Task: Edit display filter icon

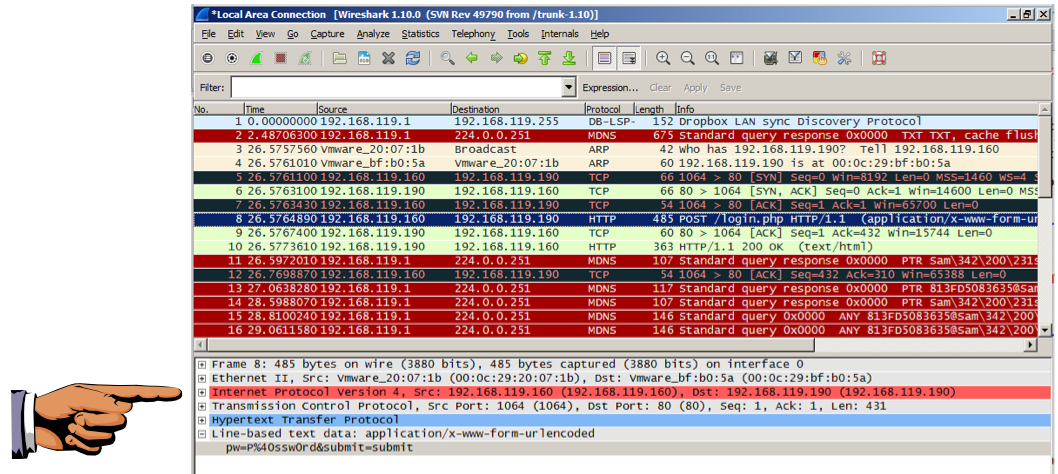Action: point(796,59)
